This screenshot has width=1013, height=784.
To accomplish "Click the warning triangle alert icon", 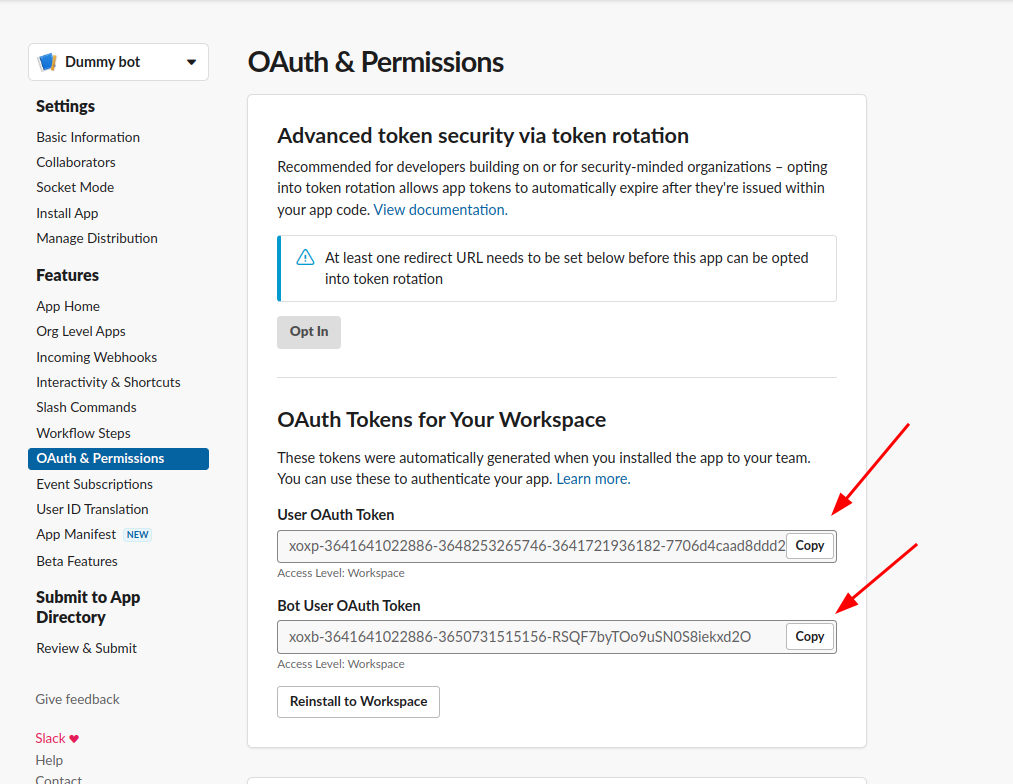I will [x=306, y=258].
